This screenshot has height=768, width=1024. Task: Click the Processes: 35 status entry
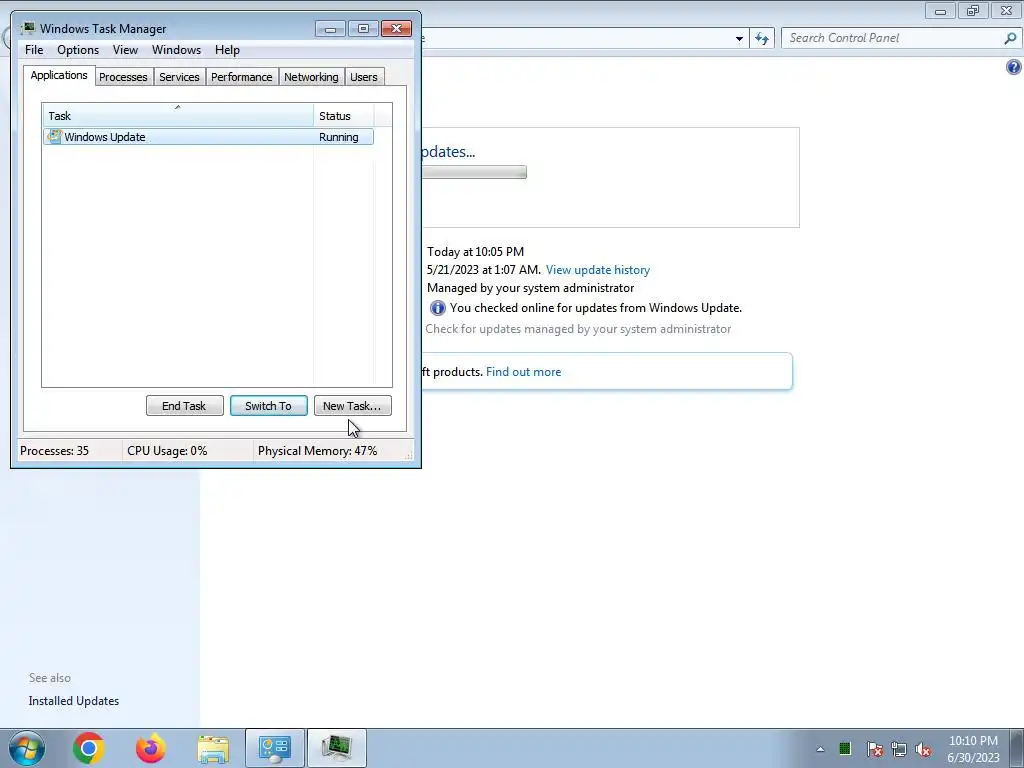(54, 451)
